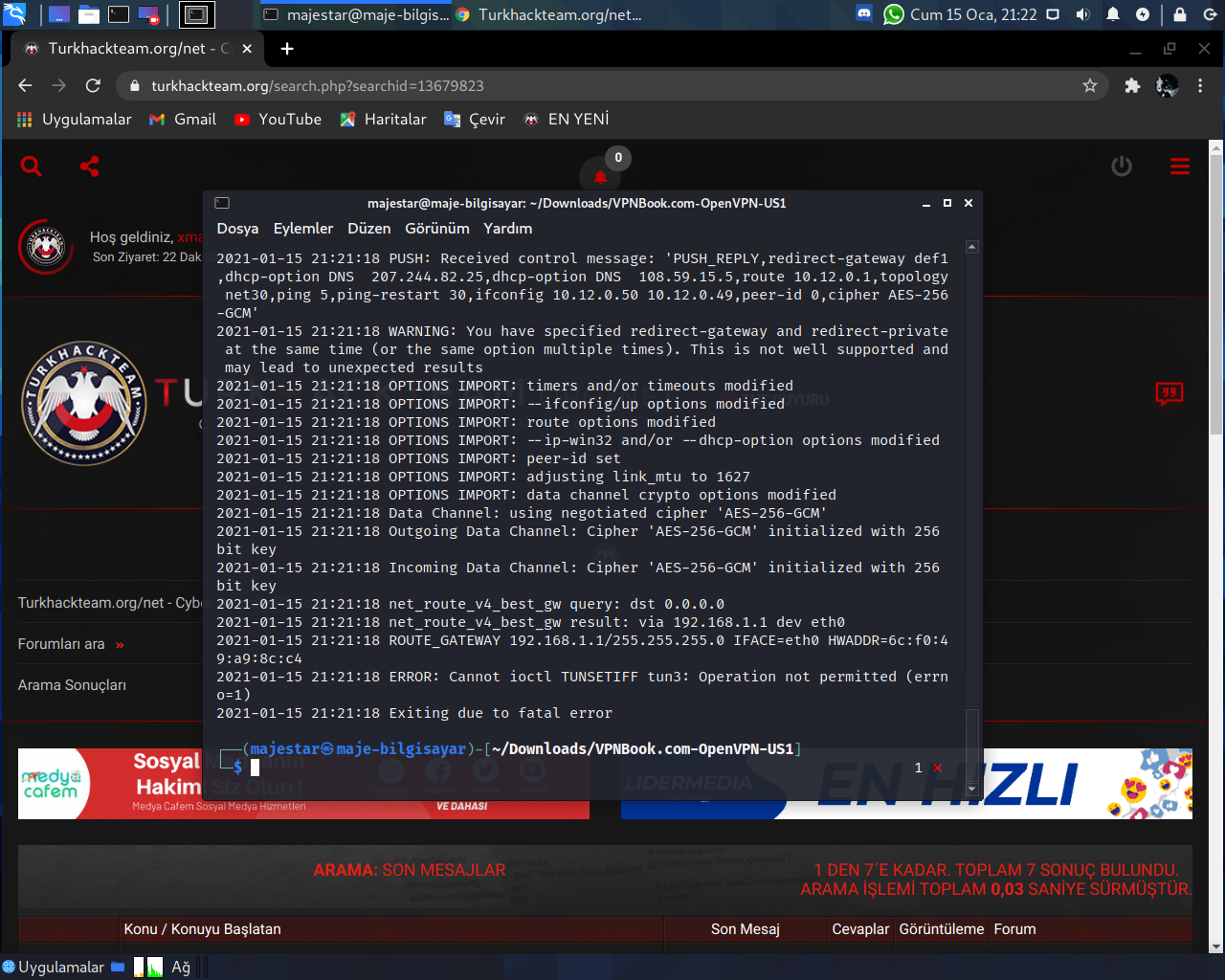The width and height of the screenshot is (1225, 980).
Task: Click the red quote speech bubble icon
Action: coord(1169,393)
